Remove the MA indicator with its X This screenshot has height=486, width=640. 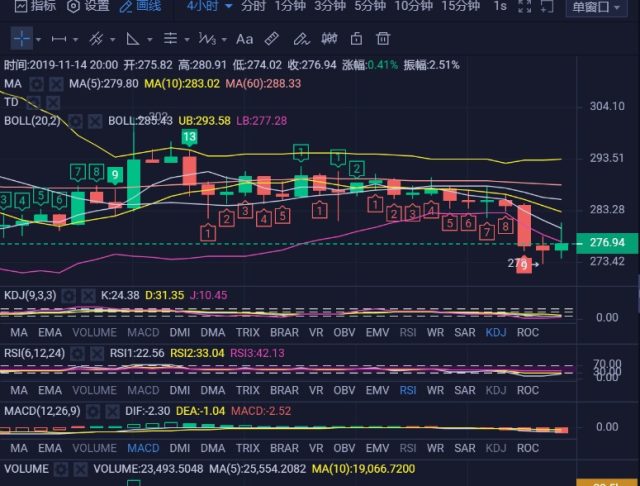[x=56, y=84]
